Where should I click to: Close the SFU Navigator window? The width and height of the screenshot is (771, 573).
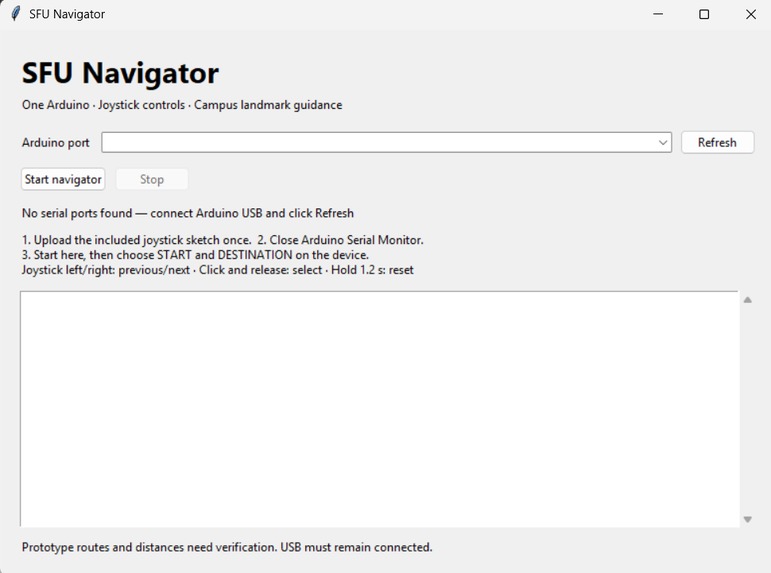tap(750, 14)
